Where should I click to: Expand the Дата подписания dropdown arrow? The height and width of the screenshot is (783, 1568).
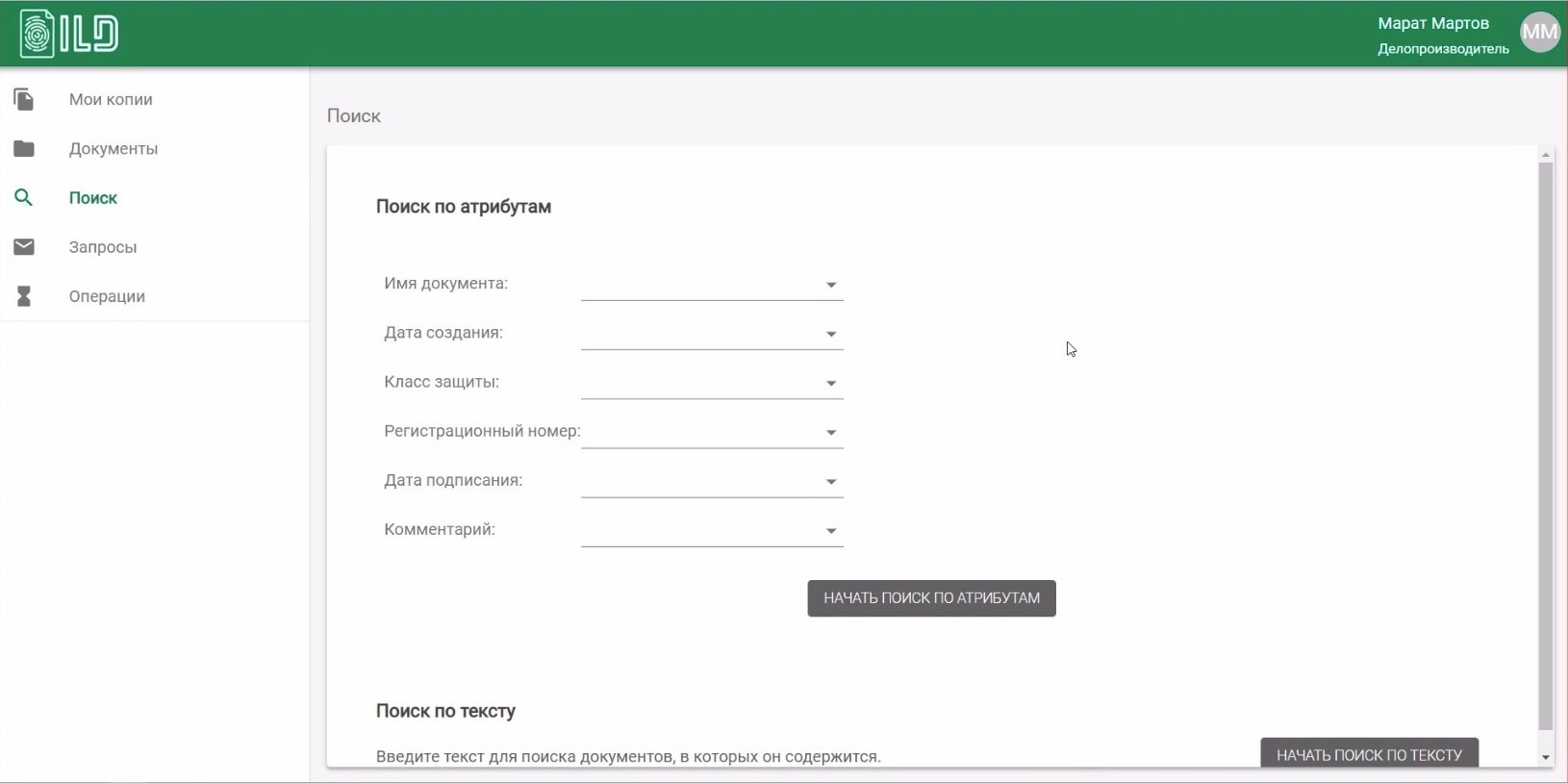pos(831,481)
